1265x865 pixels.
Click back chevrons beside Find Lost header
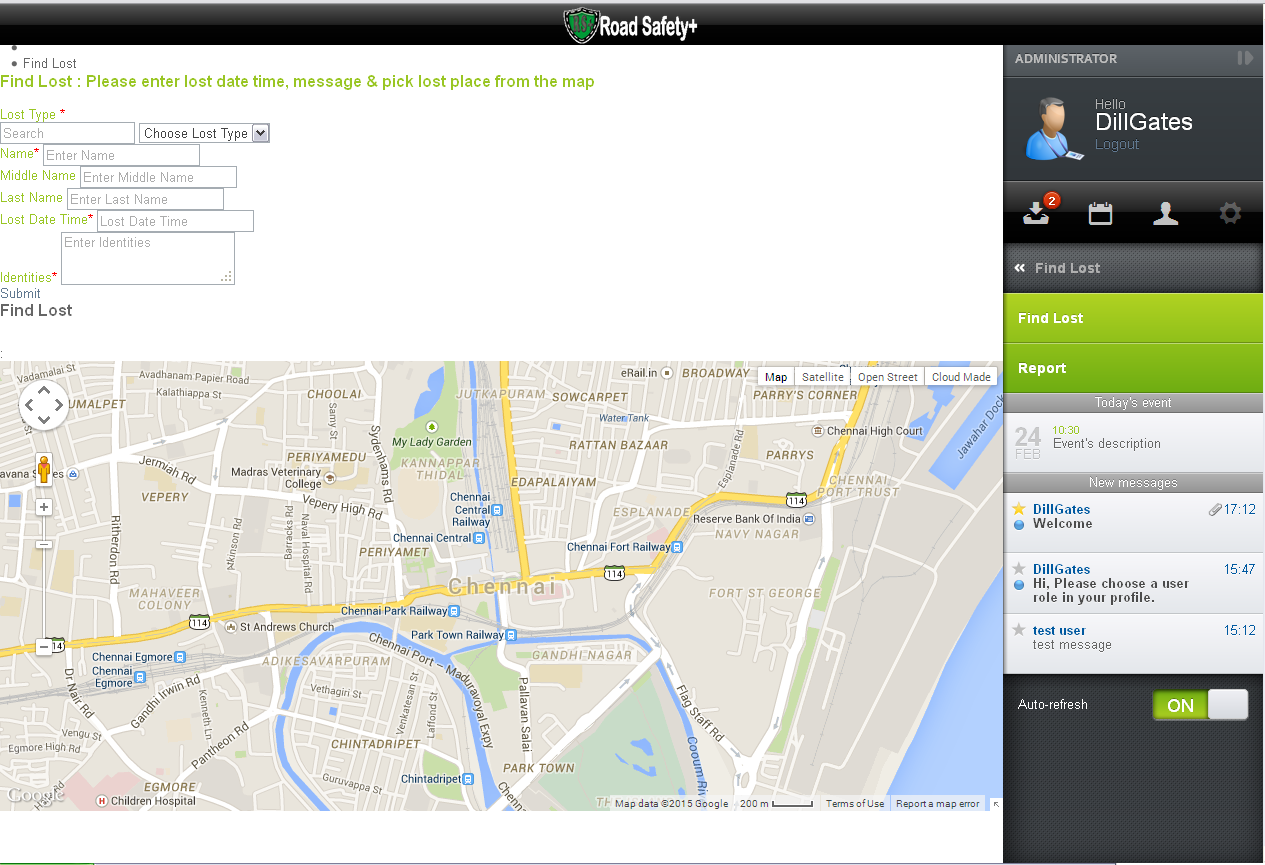point(1020,268)
